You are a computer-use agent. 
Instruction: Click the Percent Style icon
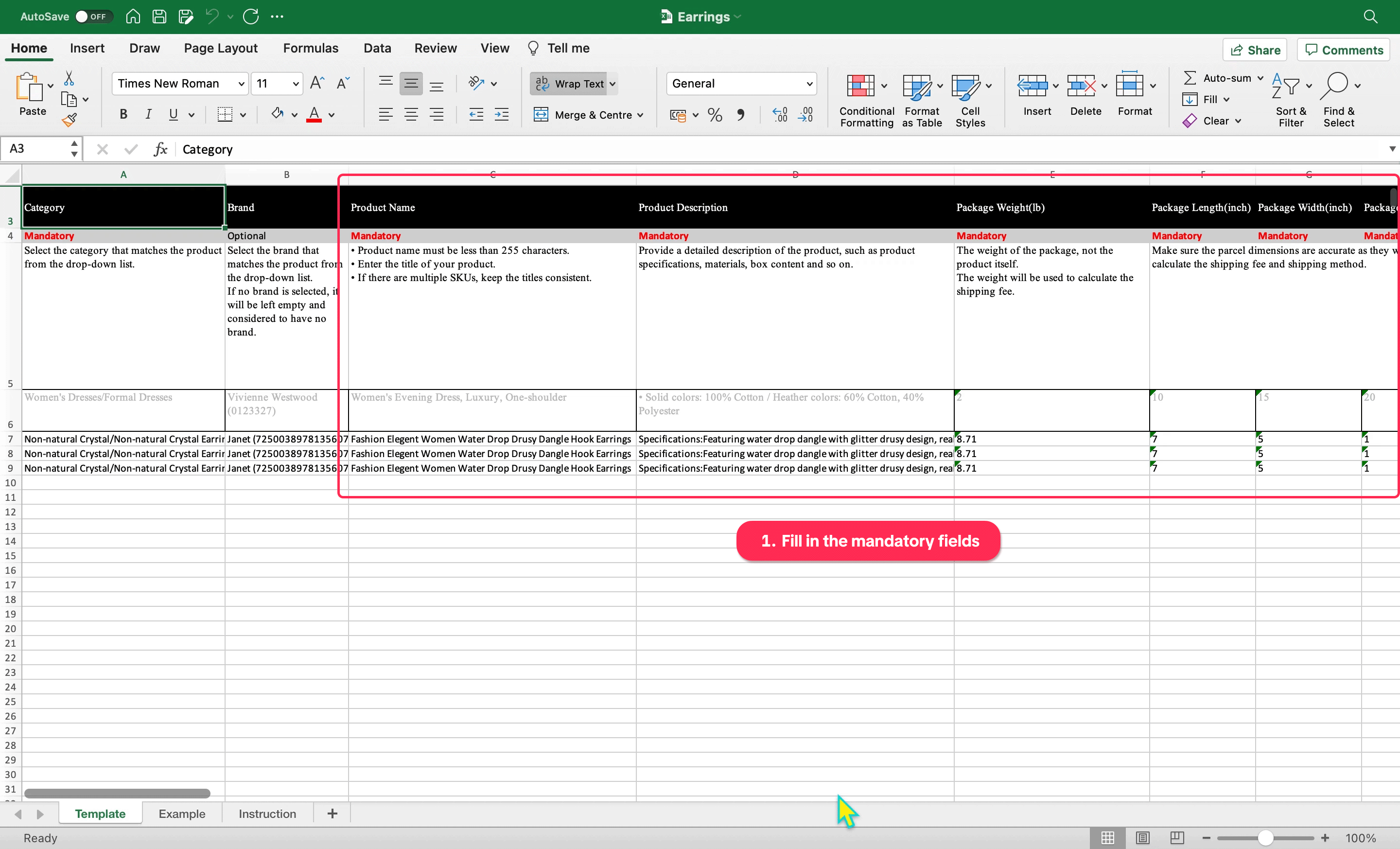715,115
